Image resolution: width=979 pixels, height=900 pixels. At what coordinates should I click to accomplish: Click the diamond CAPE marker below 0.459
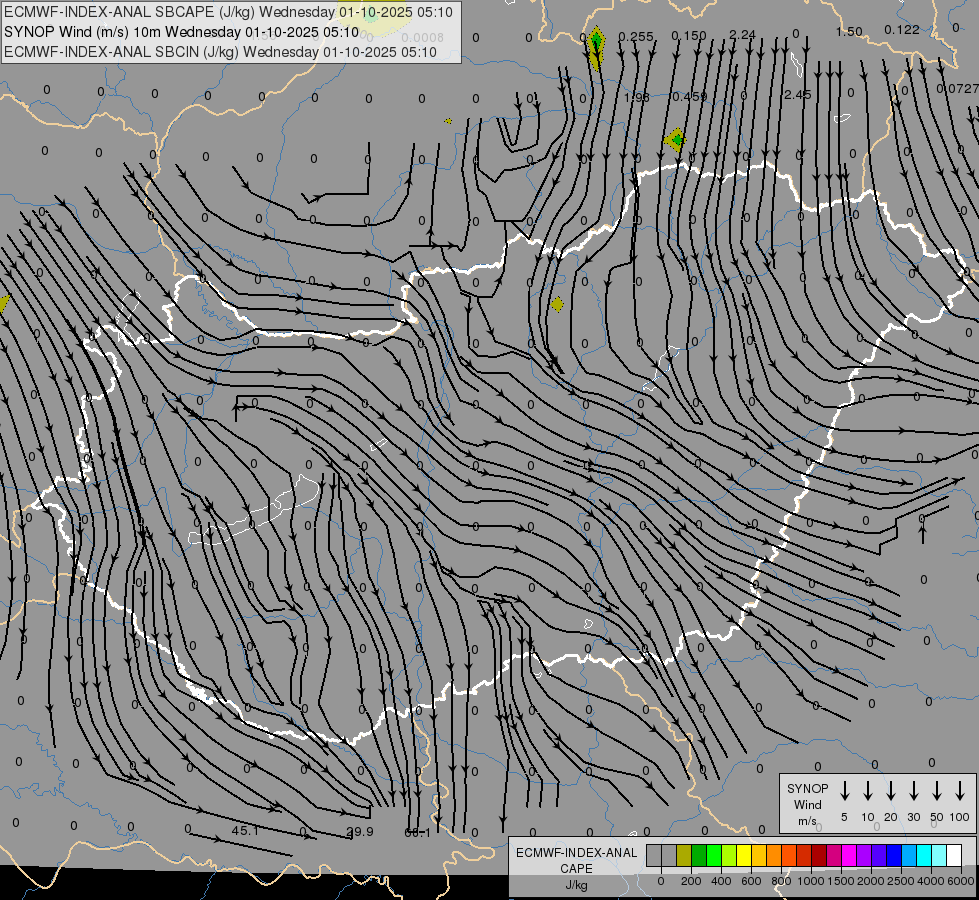tap(675, 140)
